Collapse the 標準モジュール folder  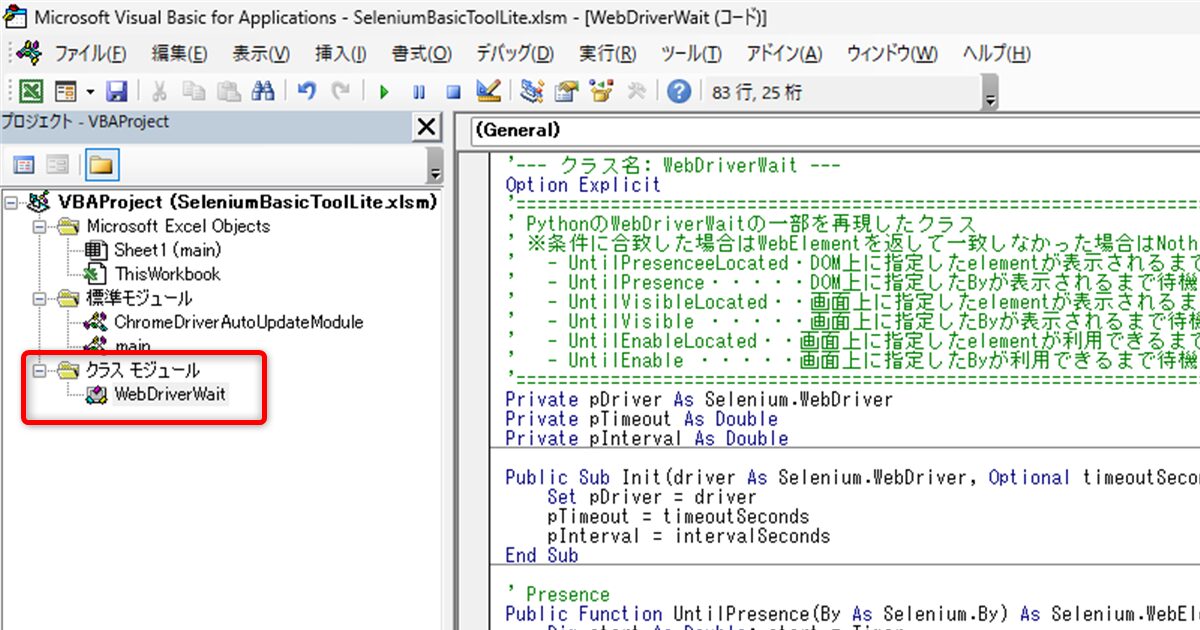click(40, 298)
